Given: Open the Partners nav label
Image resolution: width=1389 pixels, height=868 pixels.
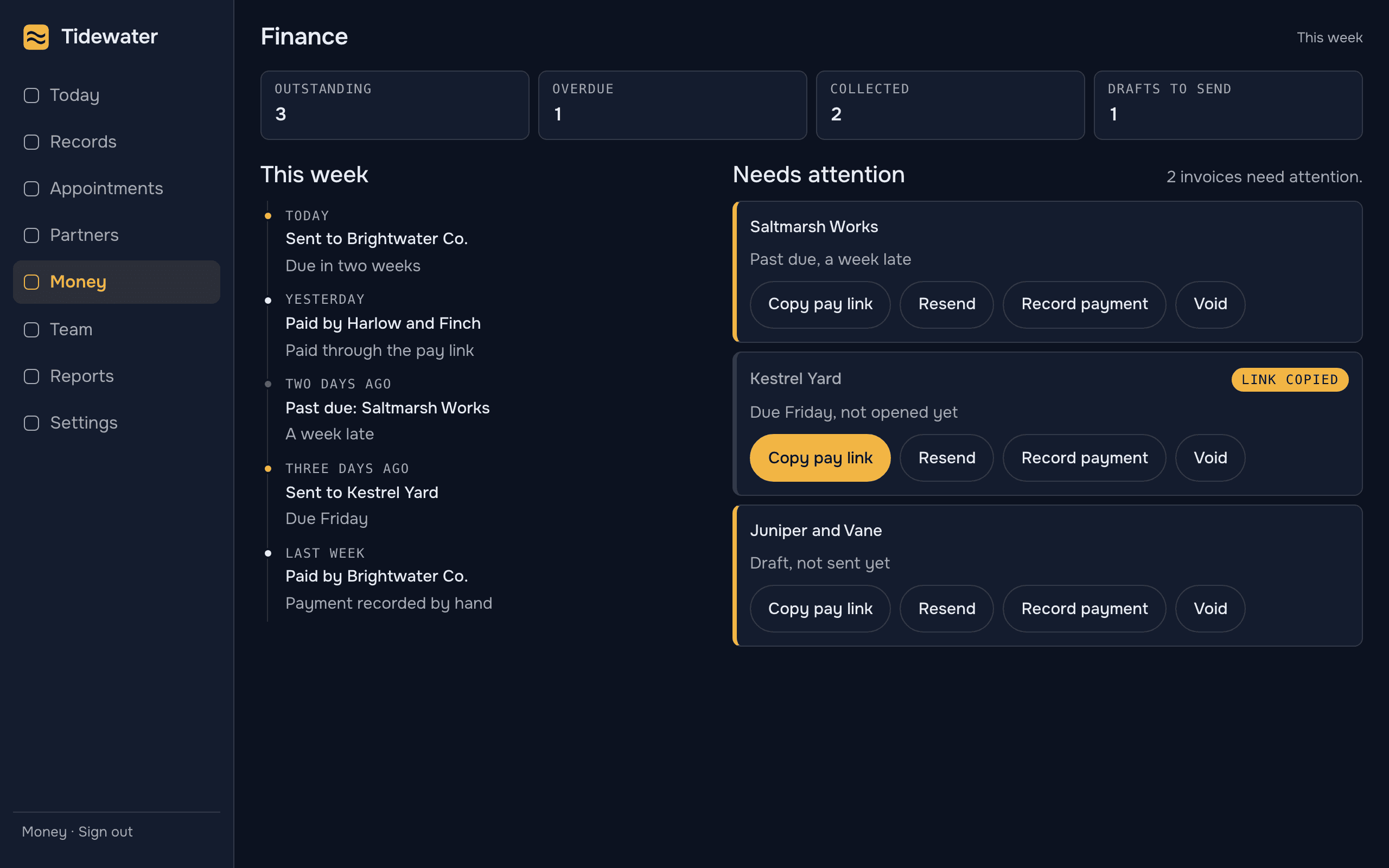Looking at the screenshot, I should click(85, 235).
